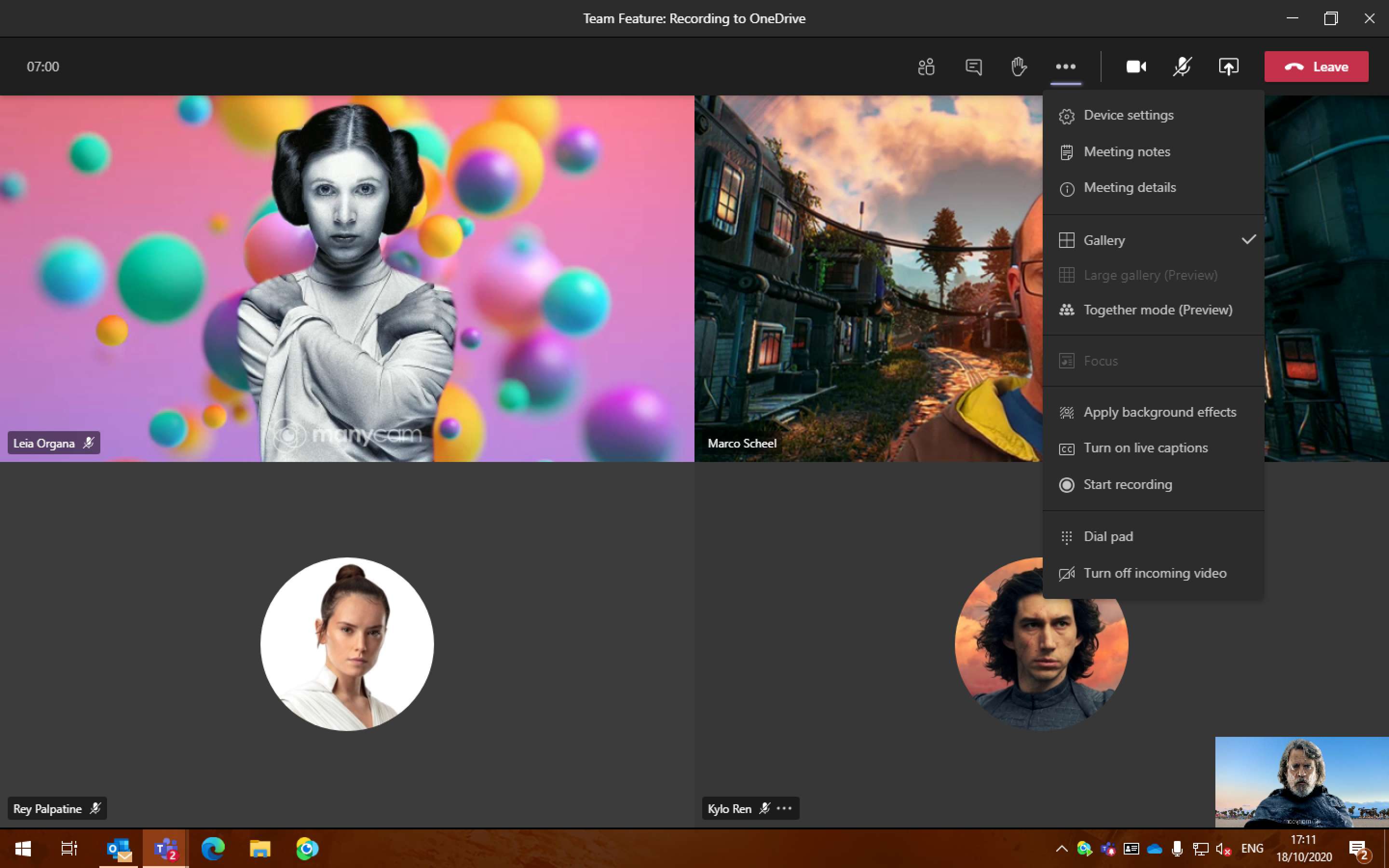This screenshot has height=868, width=1389.
Task: Click the volume speaker tray icon
Action: pos(1223,849)
